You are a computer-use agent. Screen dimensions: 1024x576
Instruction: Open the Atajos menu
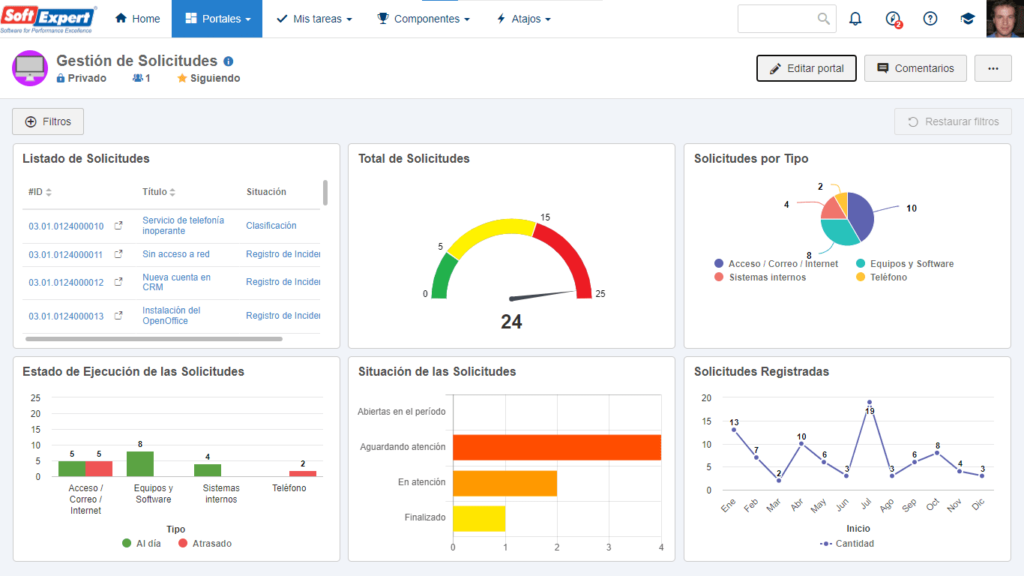click(524, 19)
